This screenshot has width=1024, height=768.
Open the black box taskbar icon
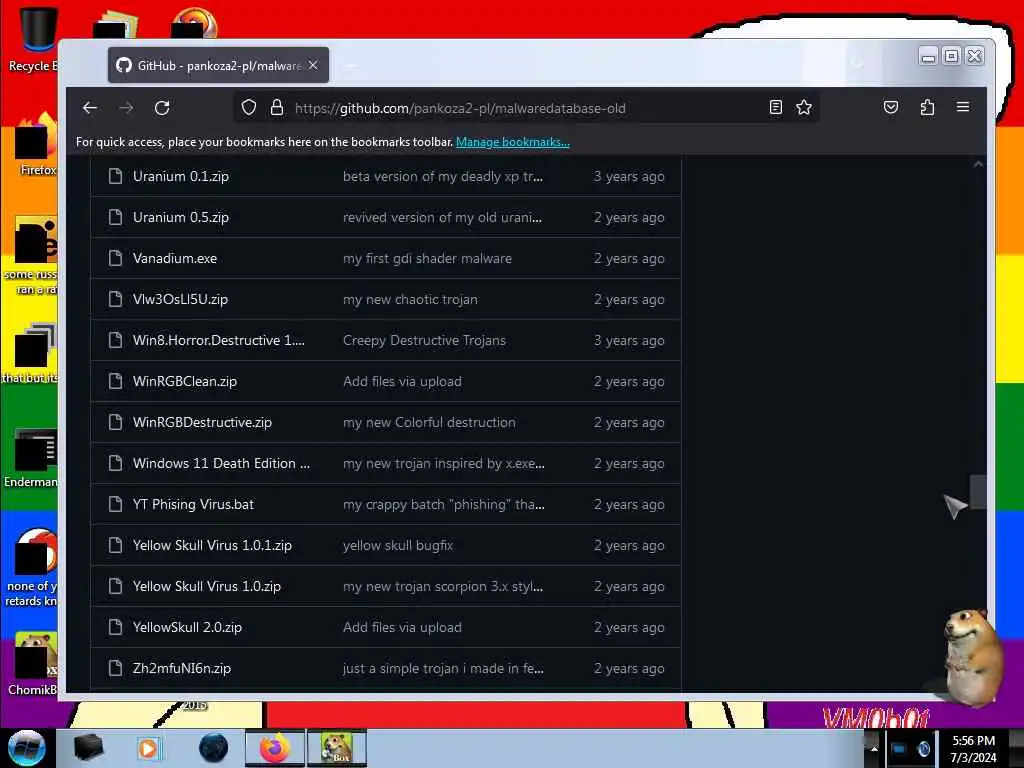pos(89,748)
